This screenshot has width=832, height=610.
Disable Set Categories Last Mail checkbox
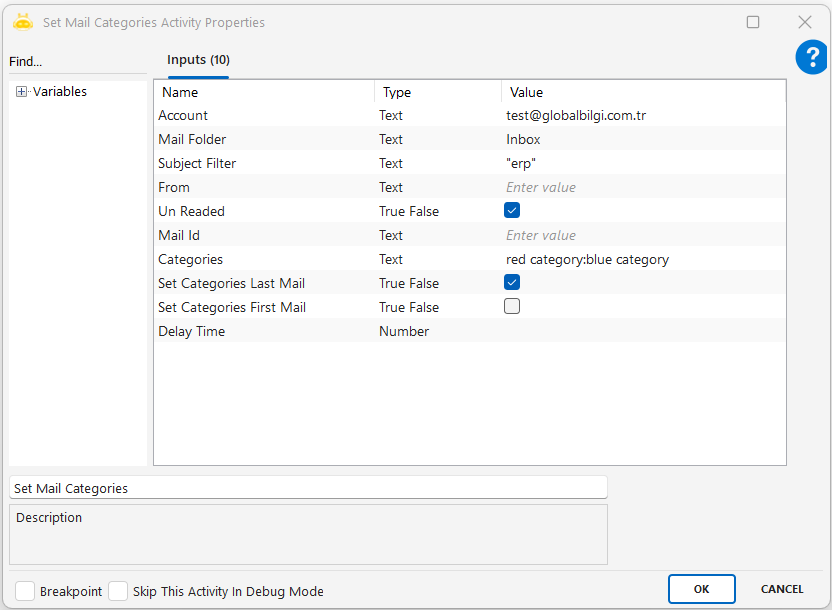pos(512,283)
